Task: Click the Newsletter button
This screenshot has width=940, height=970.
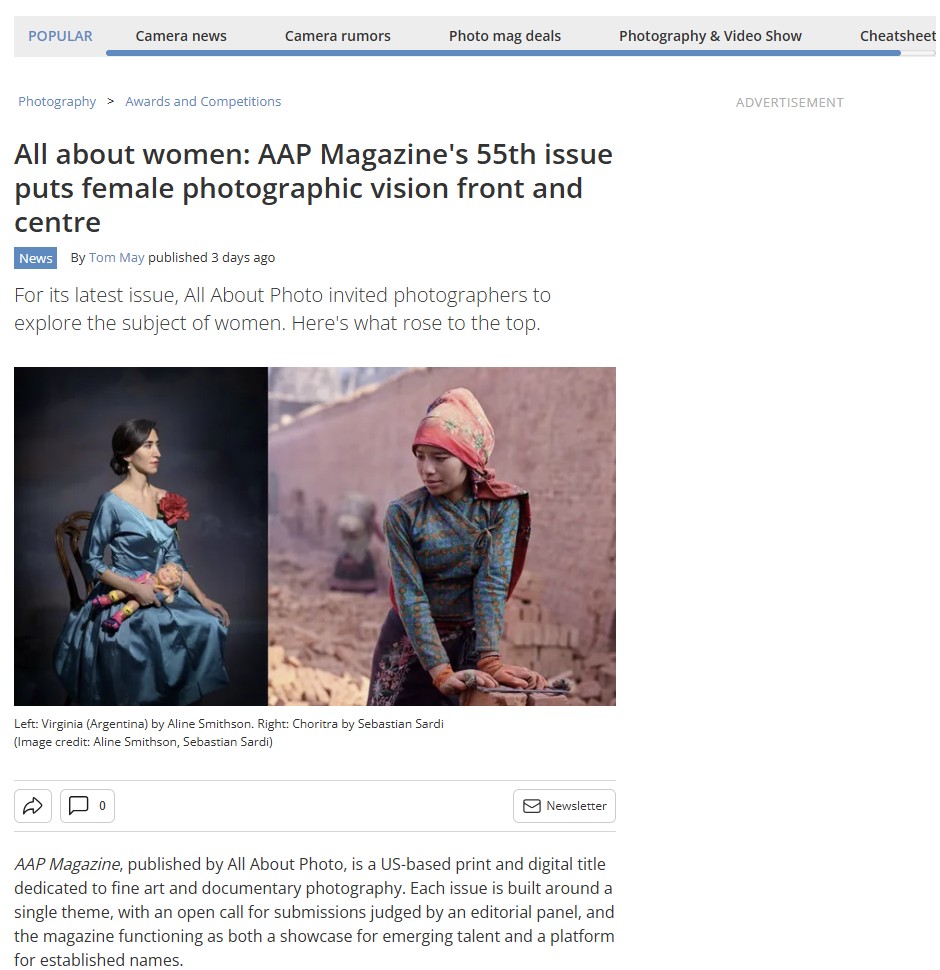Action: click(x=564, y=806)
